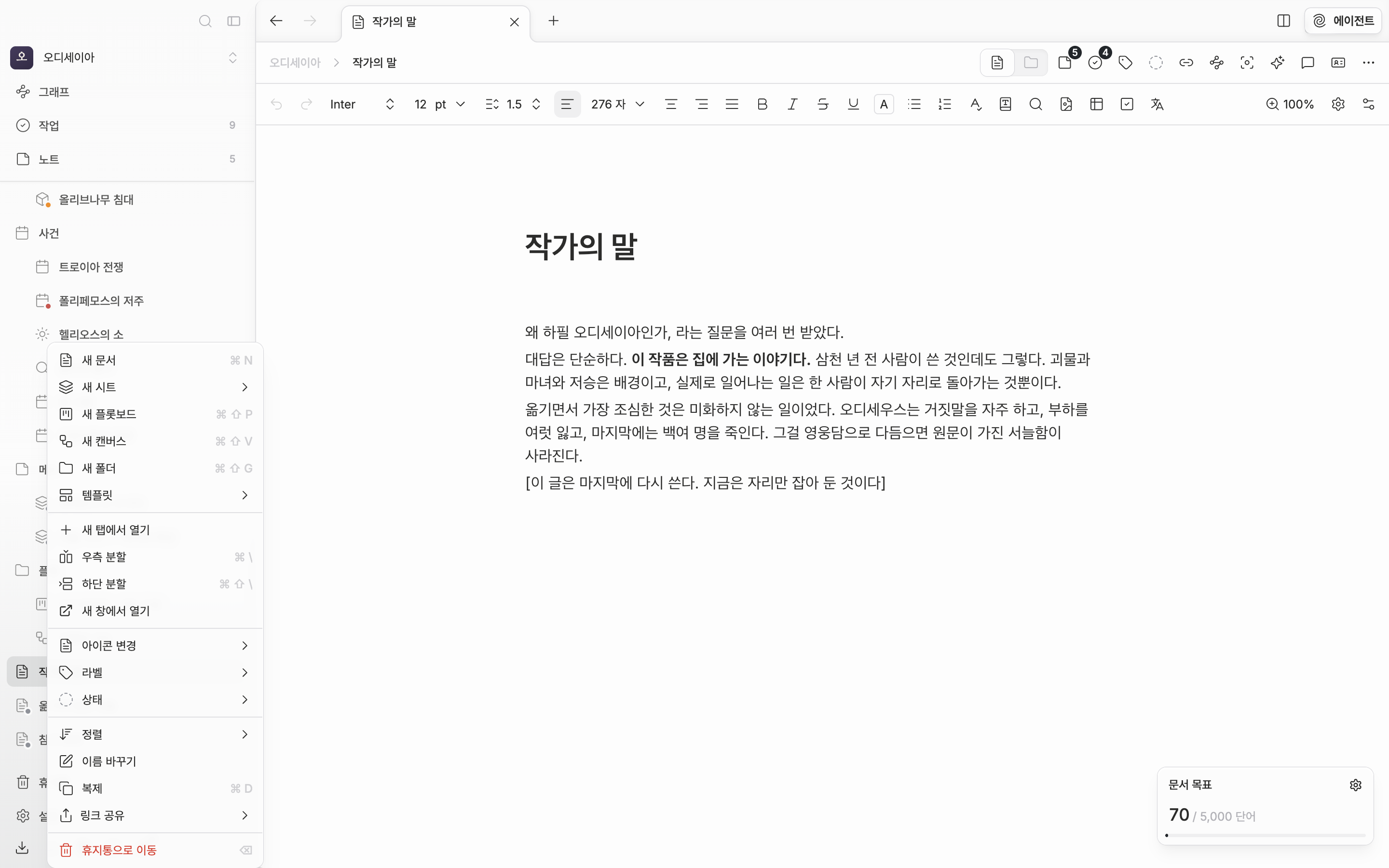Click the translate icon in toolbar
This screenshot has width=1389, height=868.
[1157, 104]
